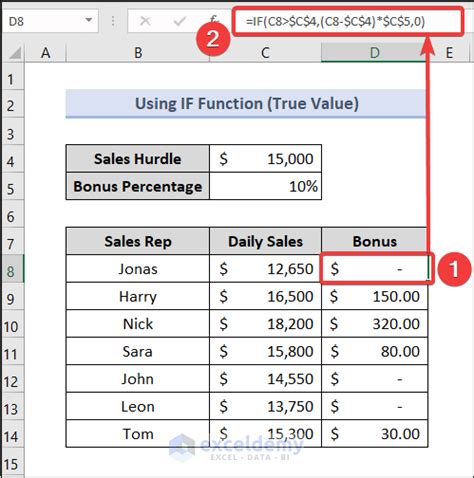
Task: Click Harry's daily sales 16,500
Action: click(x=265, y=296)
